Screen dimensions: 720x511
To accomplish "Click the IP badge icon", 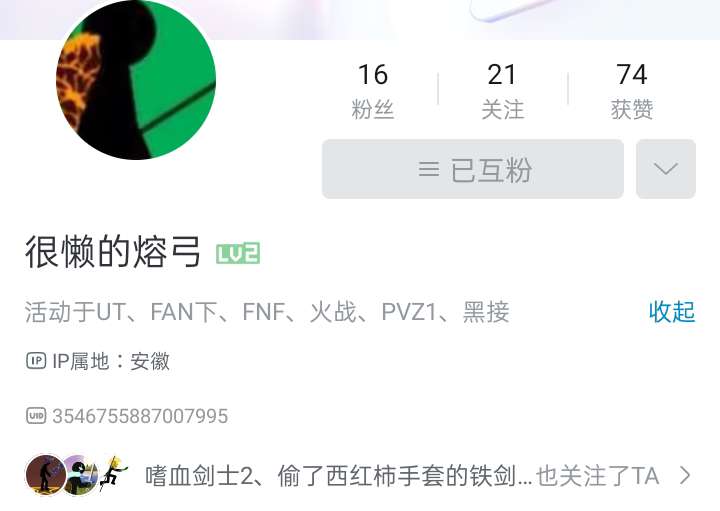I will tap(36, 361).
